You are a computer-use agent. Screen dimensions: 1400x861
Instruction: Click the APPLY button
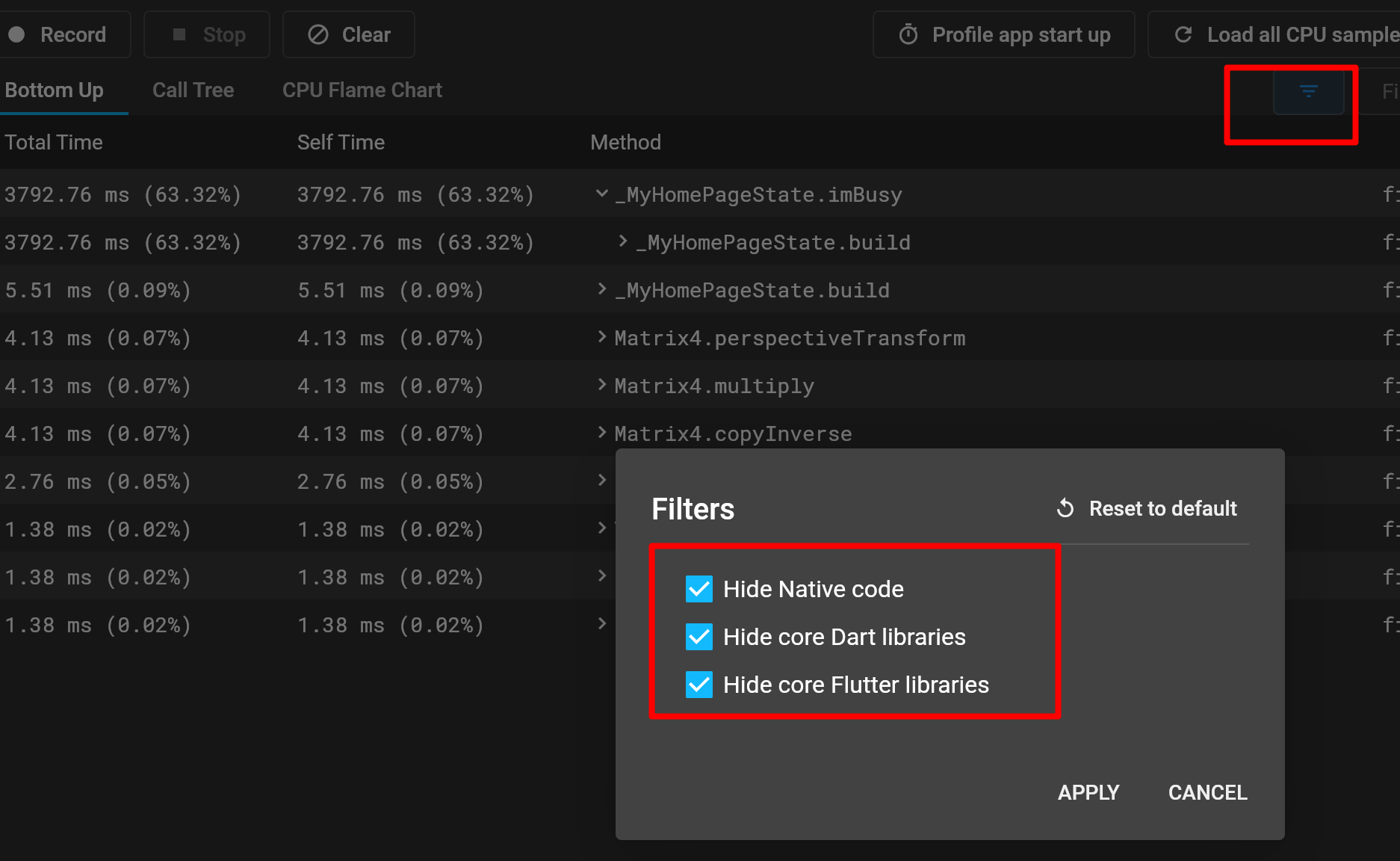[1088, 792]
